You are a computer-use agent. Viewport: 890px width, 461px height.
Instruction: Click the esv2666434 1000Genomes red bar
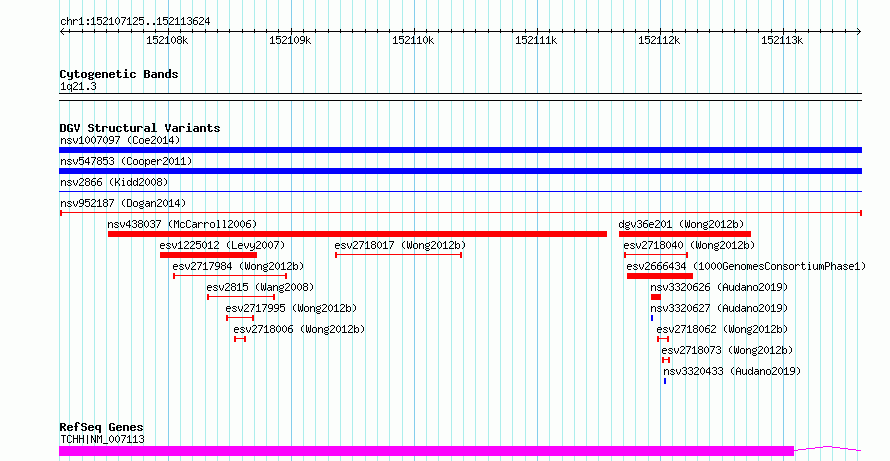pos(660,276)
